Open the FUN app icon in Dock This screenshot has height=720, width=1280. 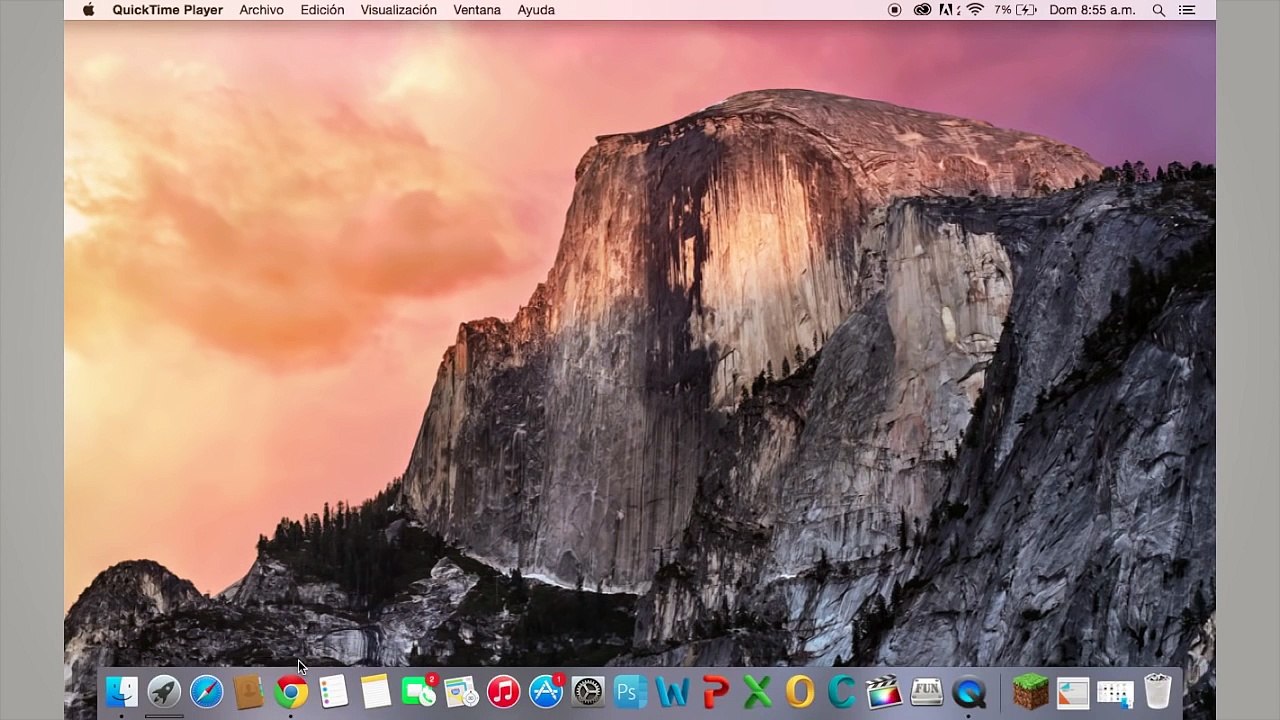927,692
